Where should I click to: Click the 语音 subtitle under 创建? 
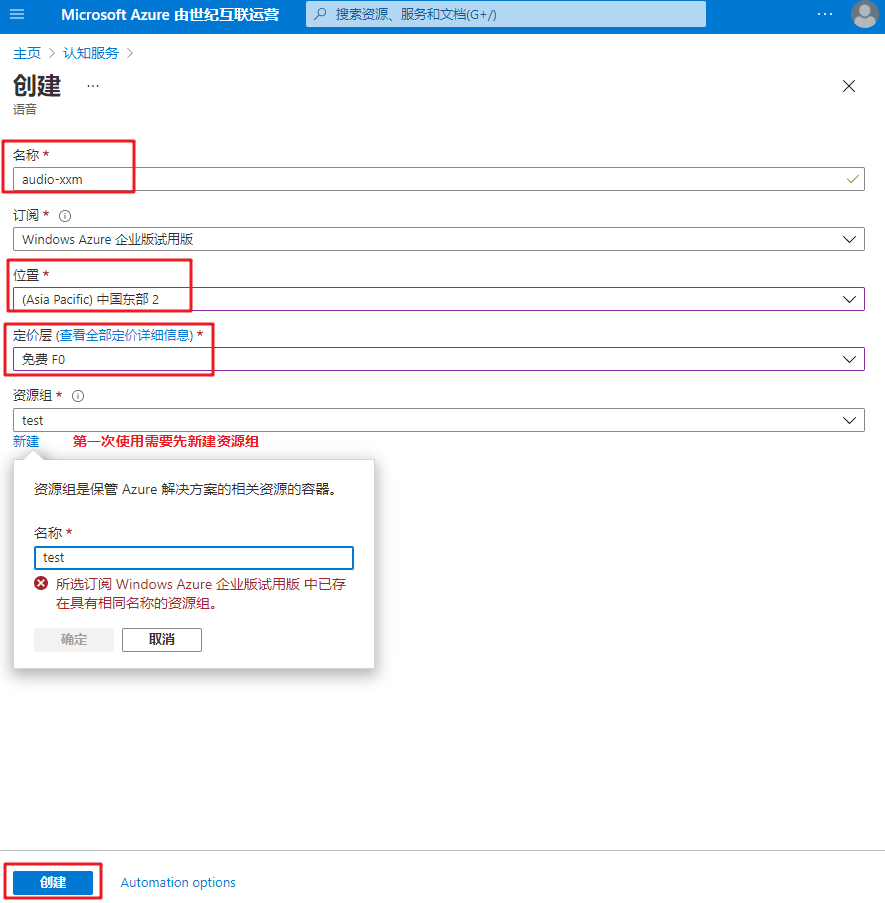pos(25,109)
